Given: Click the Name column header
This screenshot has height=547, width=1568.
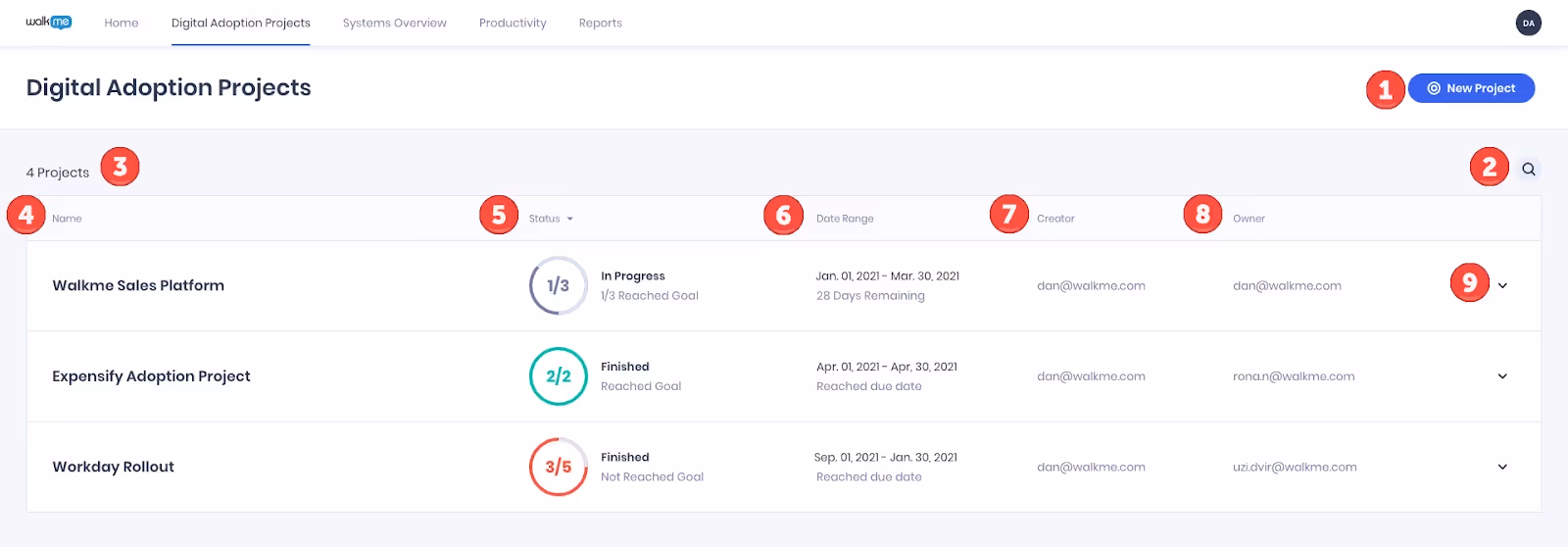Looking at the screenshot, I should 67,219.
